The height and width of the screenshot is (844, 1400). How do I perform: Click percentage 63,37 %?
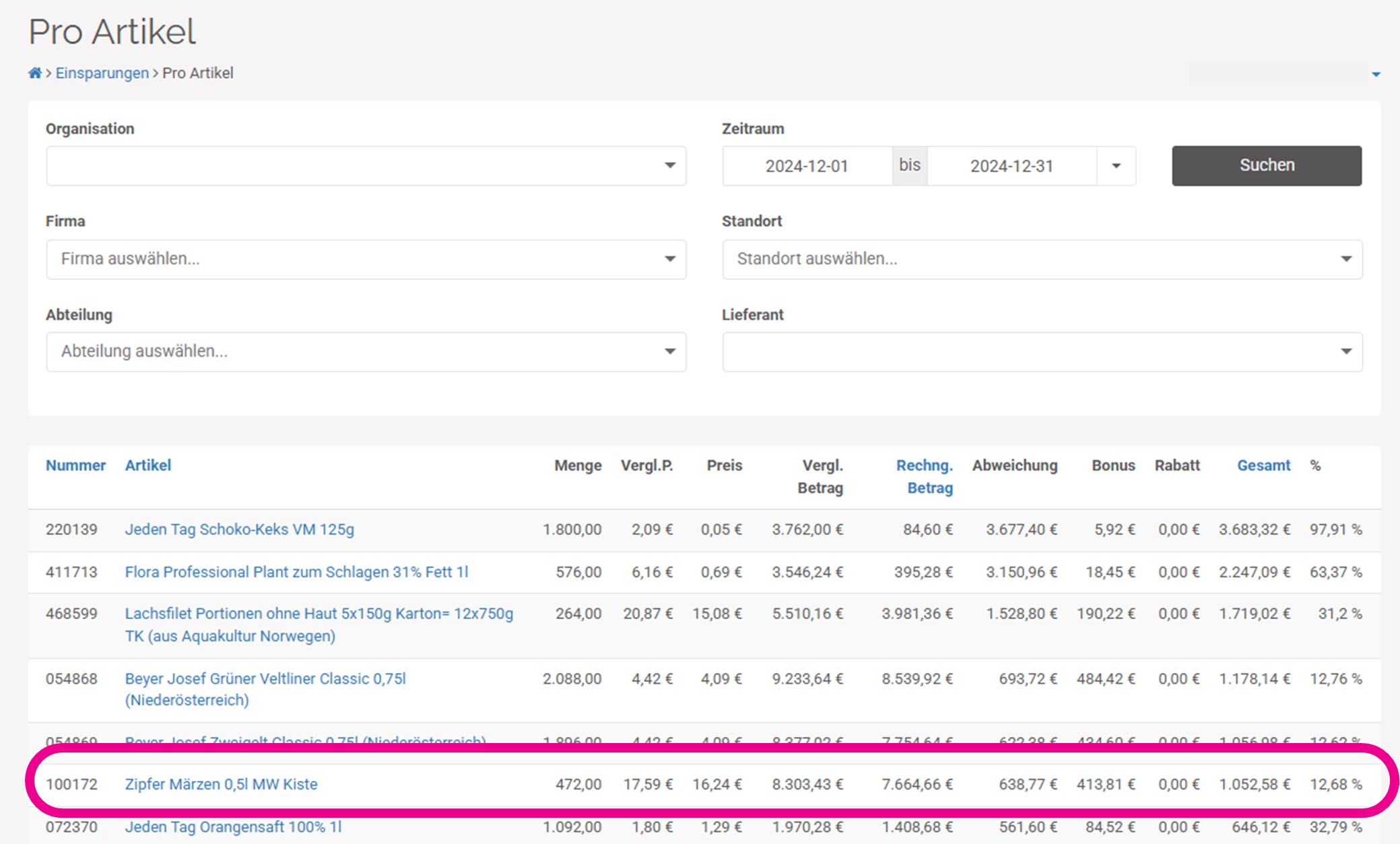1336,572
